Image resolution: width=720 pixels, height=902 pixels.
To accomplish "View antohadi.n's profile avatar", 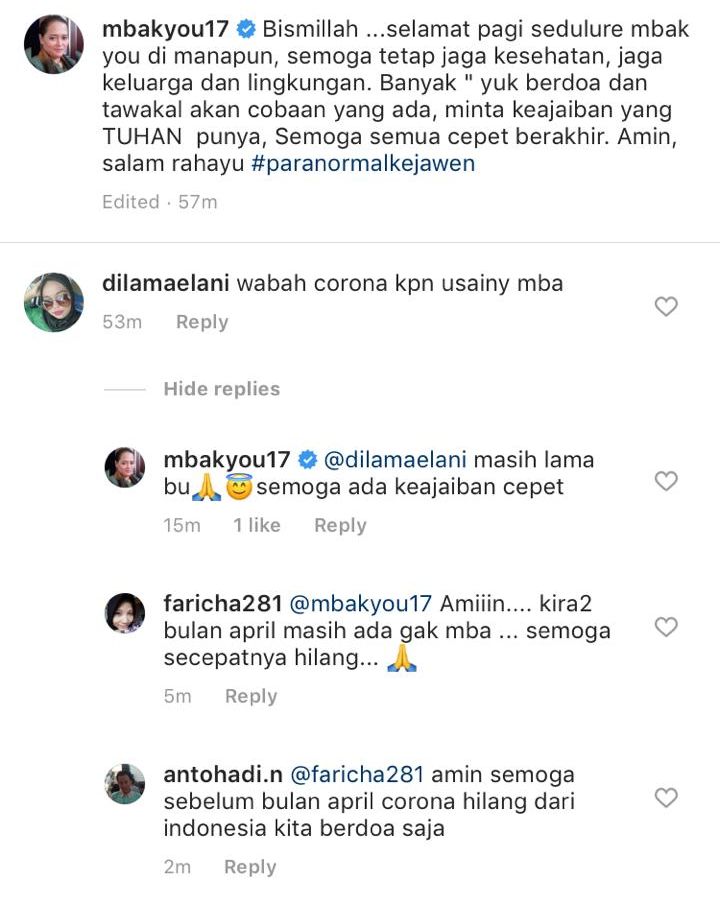I will click(125, 783).
